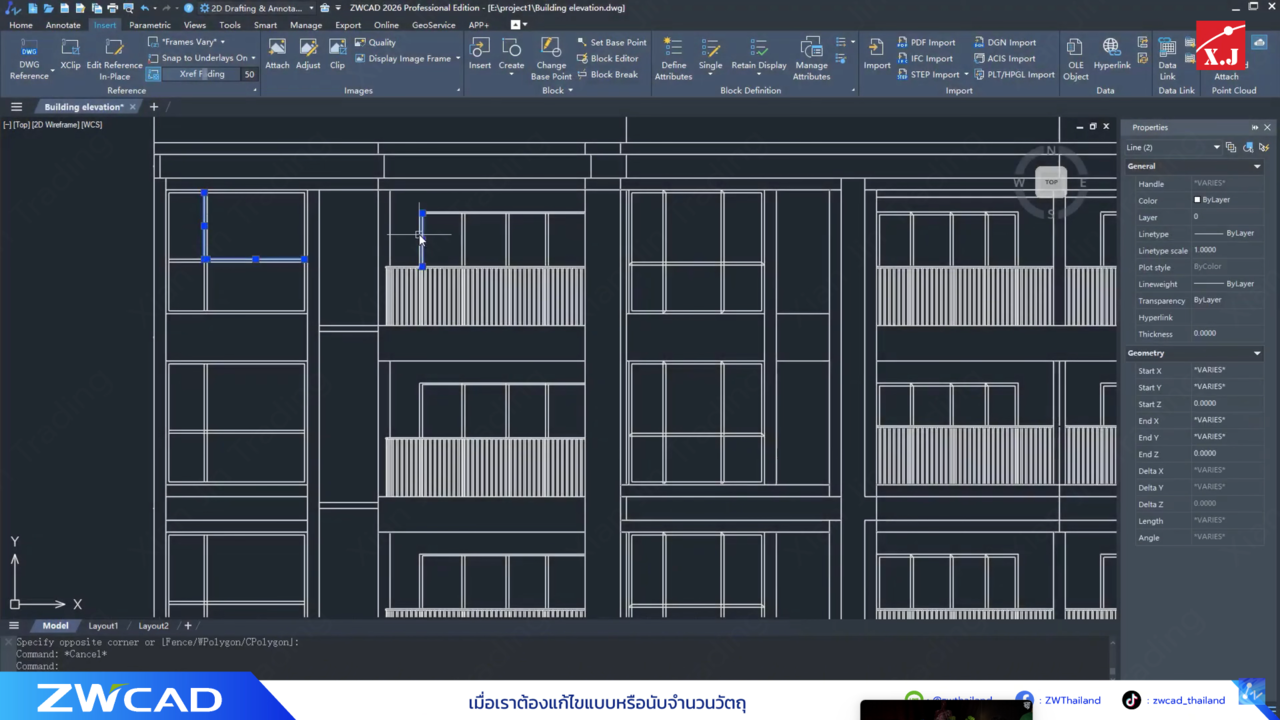This screenshot has height=720, width=1280.
Task: Choose IFC Import
Action: tap(925, 58)
